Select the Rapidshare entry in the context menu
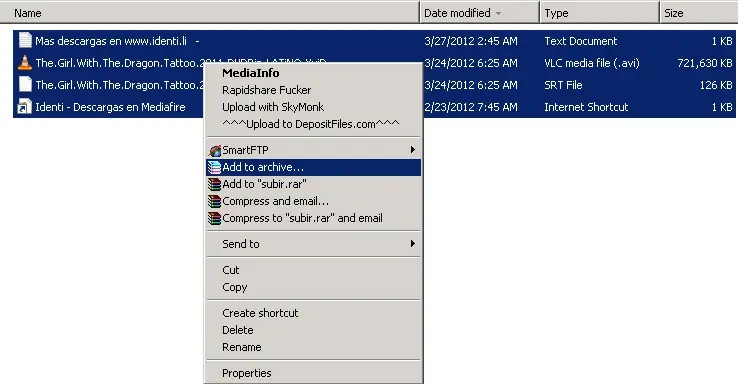The height and width of the screenshot is (384, 739). [313, 90]
